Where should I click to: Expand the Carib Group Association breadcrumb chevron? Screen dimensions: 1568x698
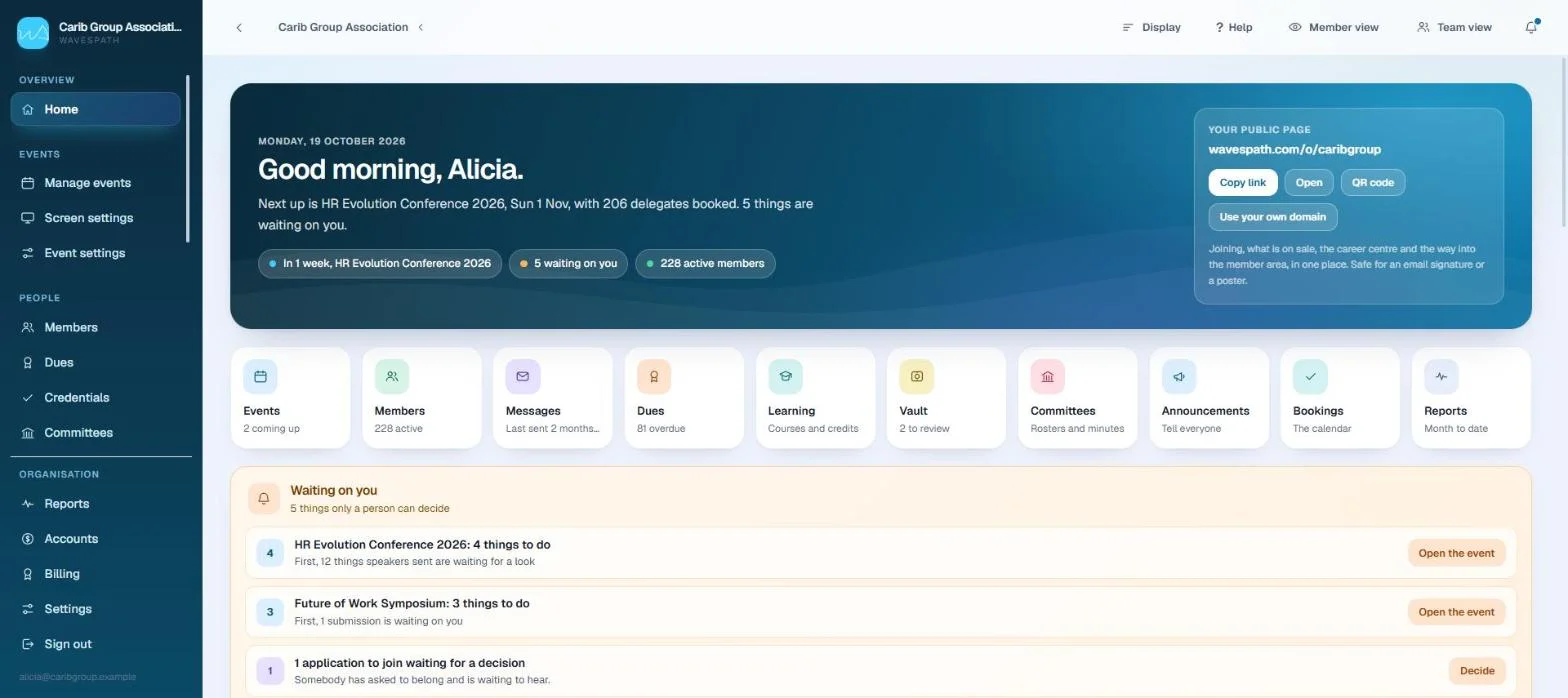(421, 27)
